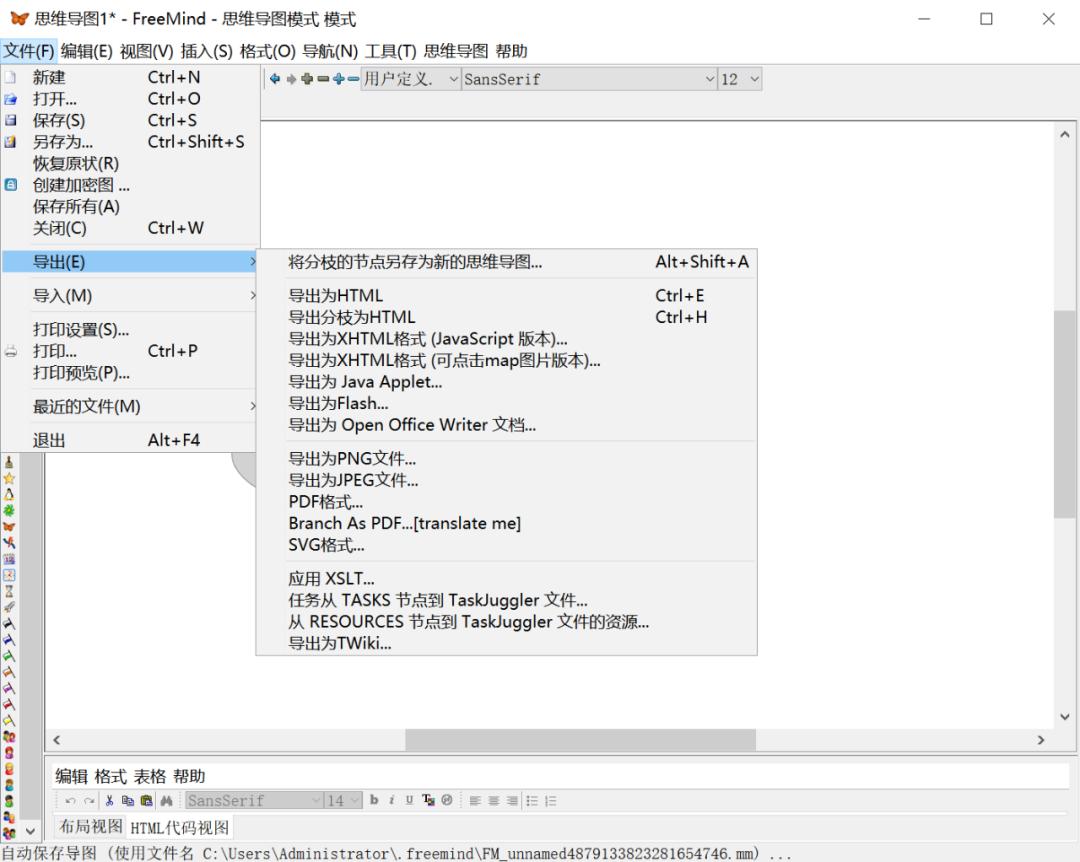
Task: Click the hourglass icon in left sidebar
Action: 9,591
